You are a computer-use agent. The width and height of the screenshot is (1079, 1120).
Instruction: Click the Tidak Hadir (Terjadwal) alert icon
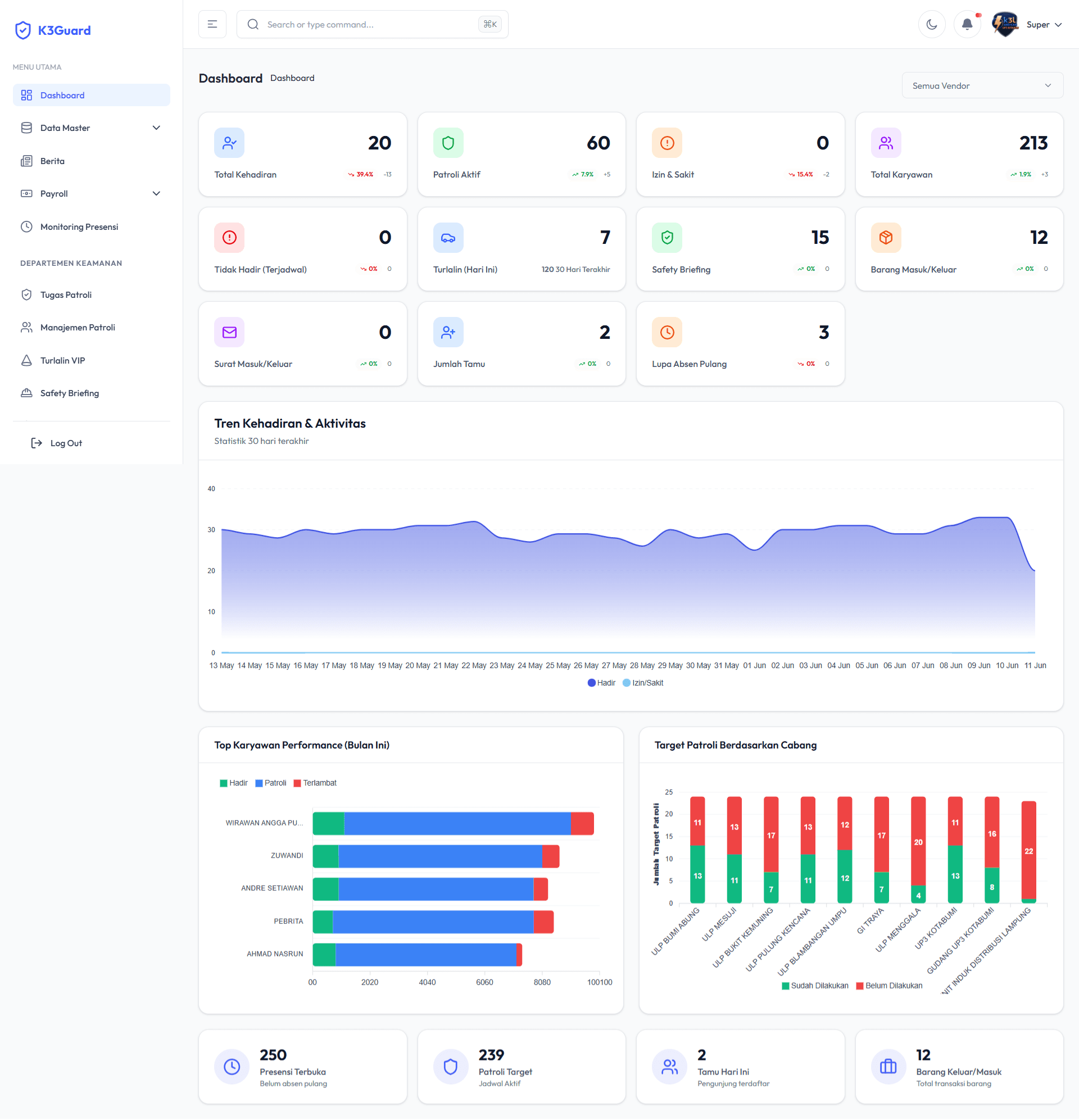pos(229,238)
